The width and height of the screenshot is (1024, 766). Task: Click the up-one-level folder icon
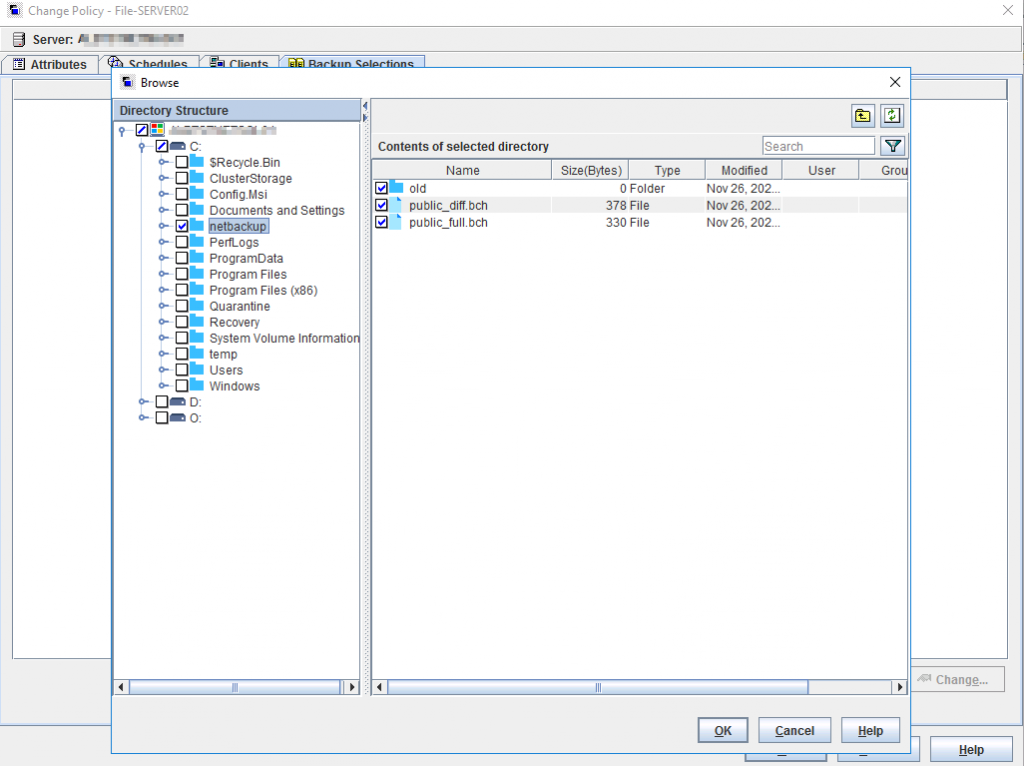coord(862,116)
